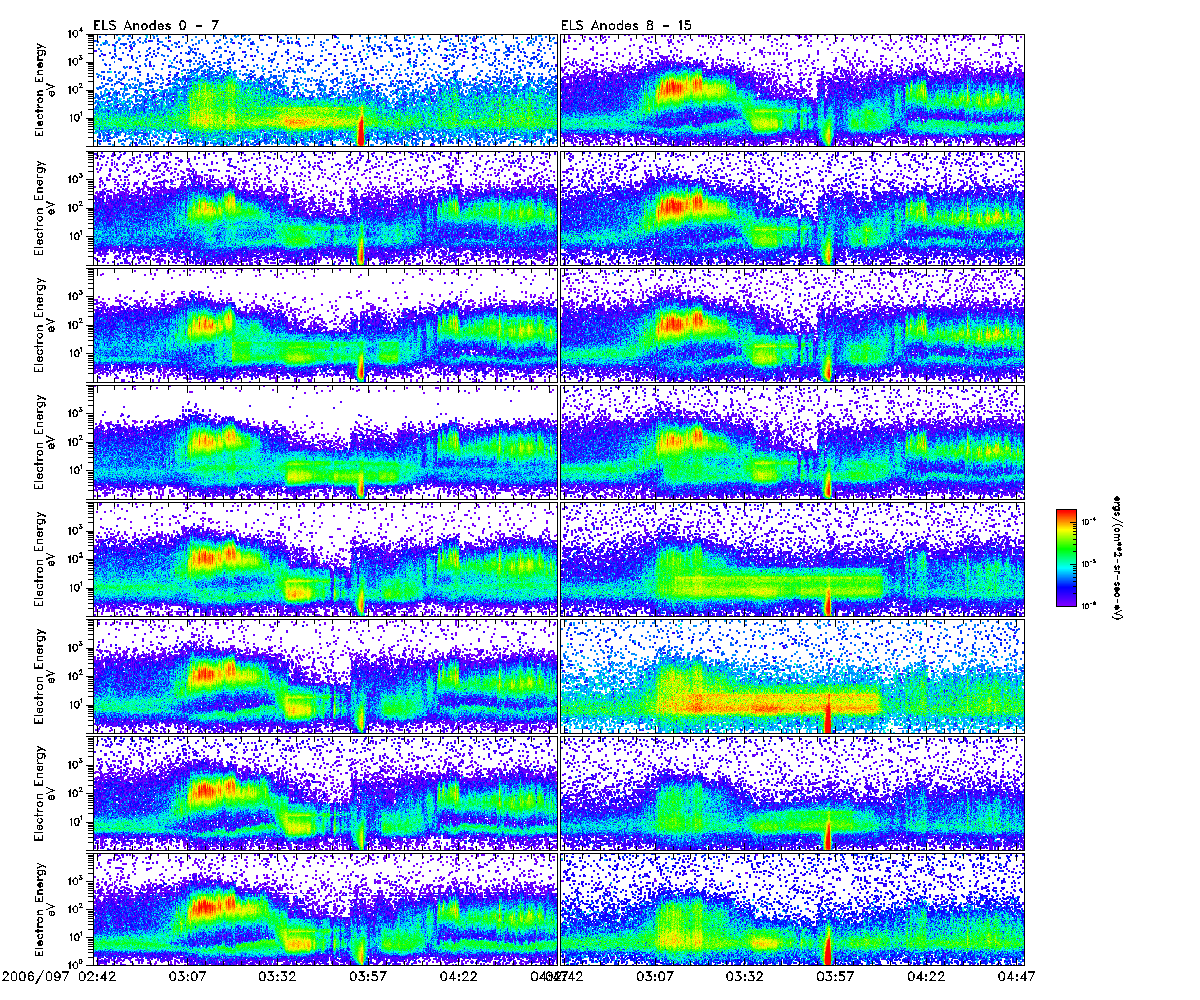This screenshot has width=1200, height=1000.
Task: Open the bottom spectrogram panel above the 2006/097 date
Action: click(x=324, y=907)
